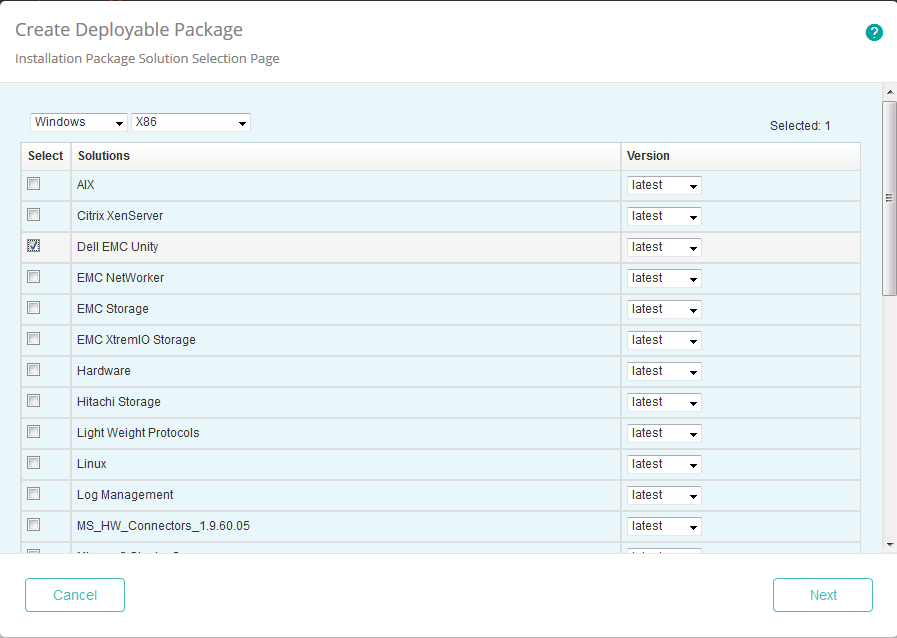This screenshot has height=638, width=897.
Task: Check the Hardware solution checkbox
Action: 33,370
